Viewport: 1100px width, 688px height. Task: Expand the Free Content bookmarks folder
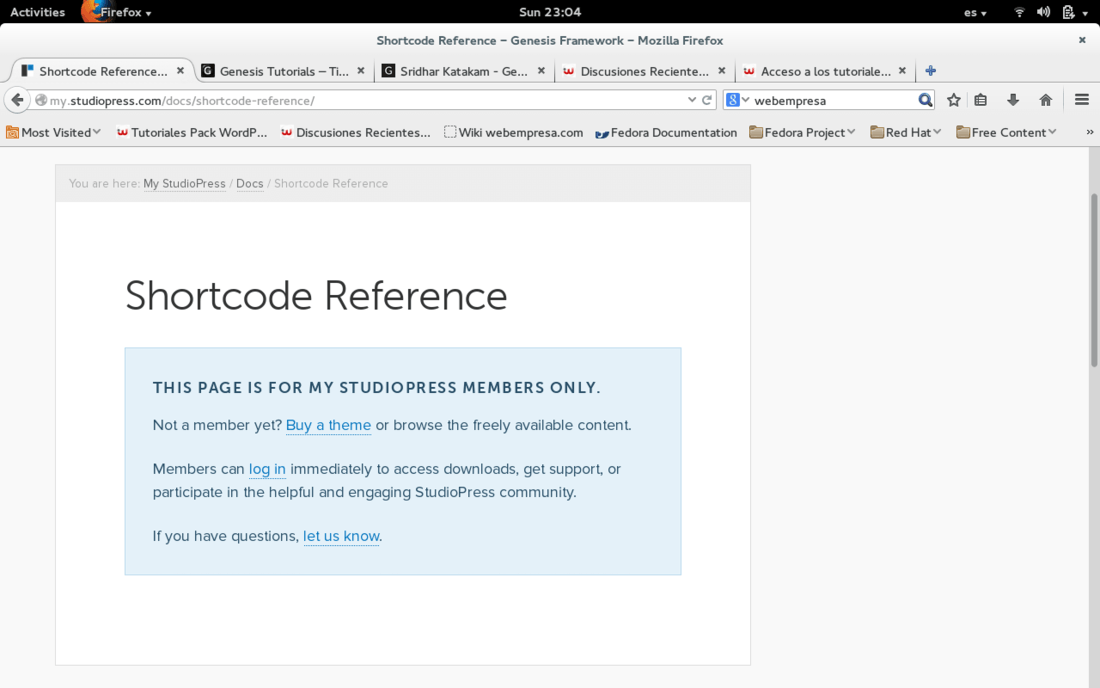(1006, 133)
